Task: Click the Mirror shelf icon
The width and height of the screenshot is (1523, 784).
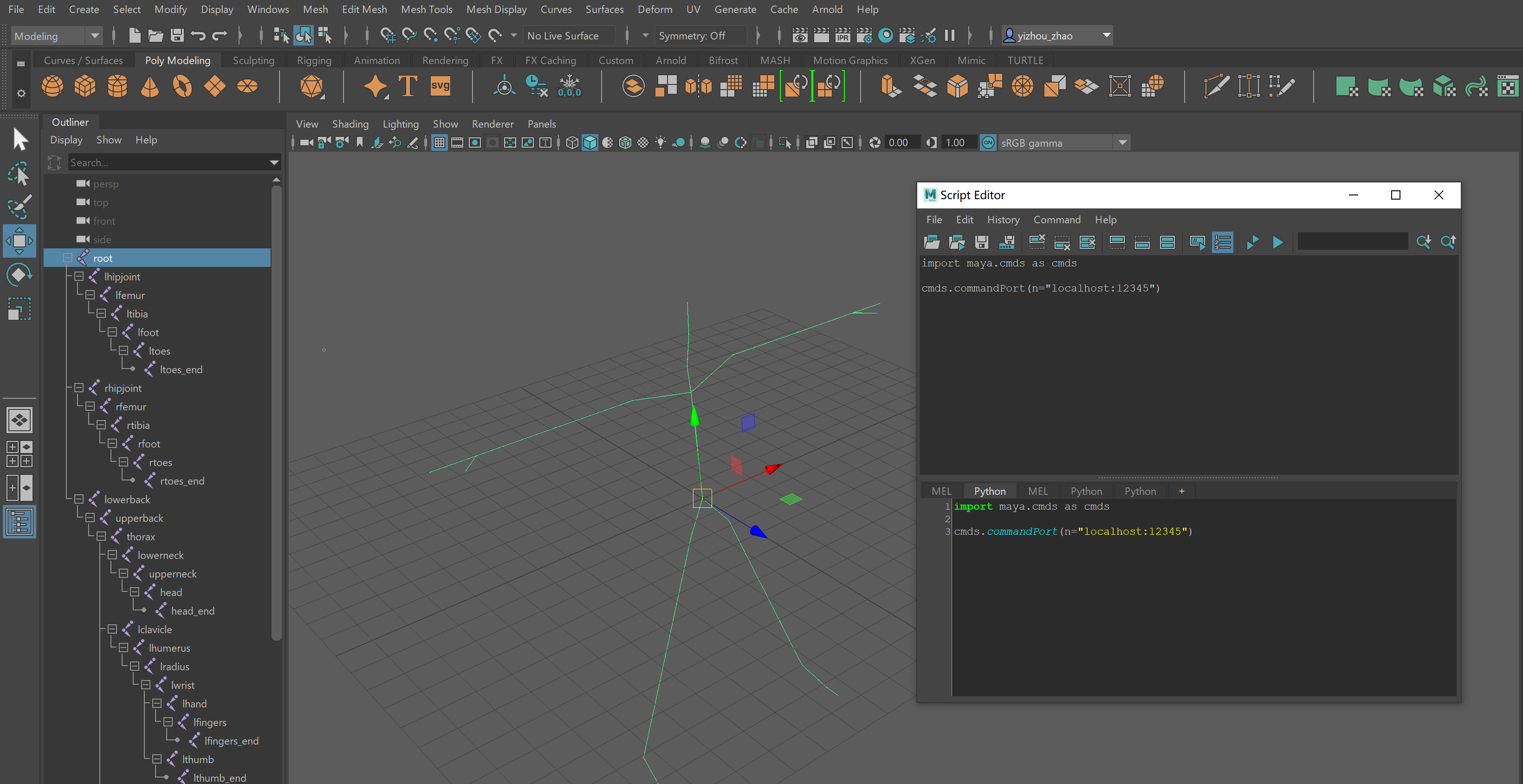Action: 698,86
